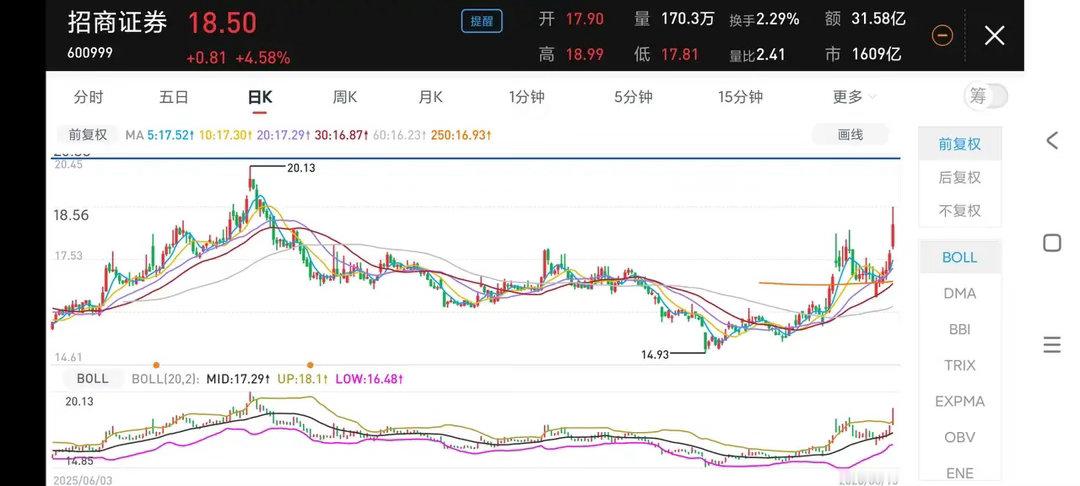Click the 提醒 alert button
The image size is (1080, 486).
point(482,21)
